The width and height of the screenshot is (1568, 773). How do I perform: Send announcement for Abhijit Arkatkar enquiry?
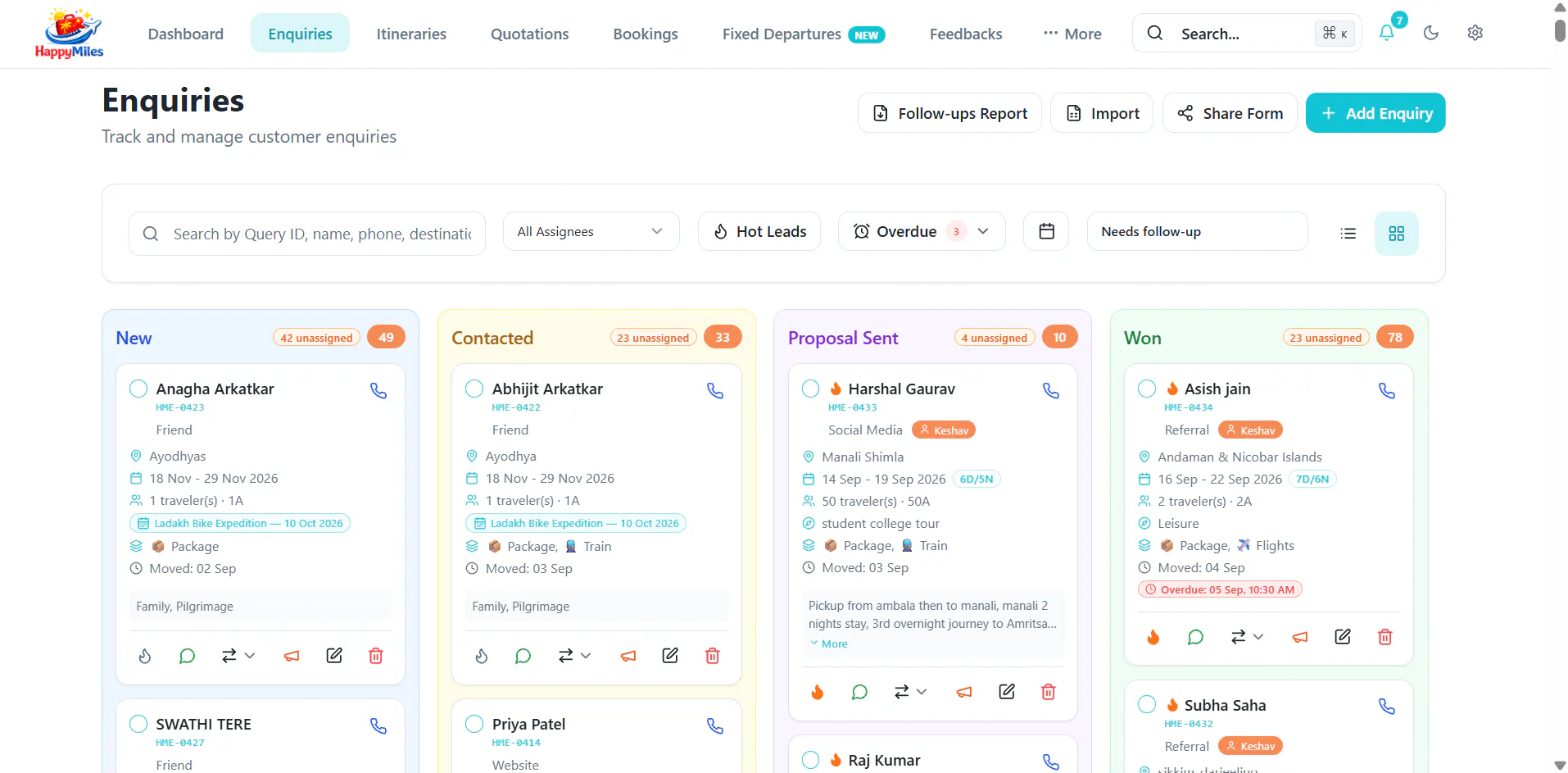[628, 656]
